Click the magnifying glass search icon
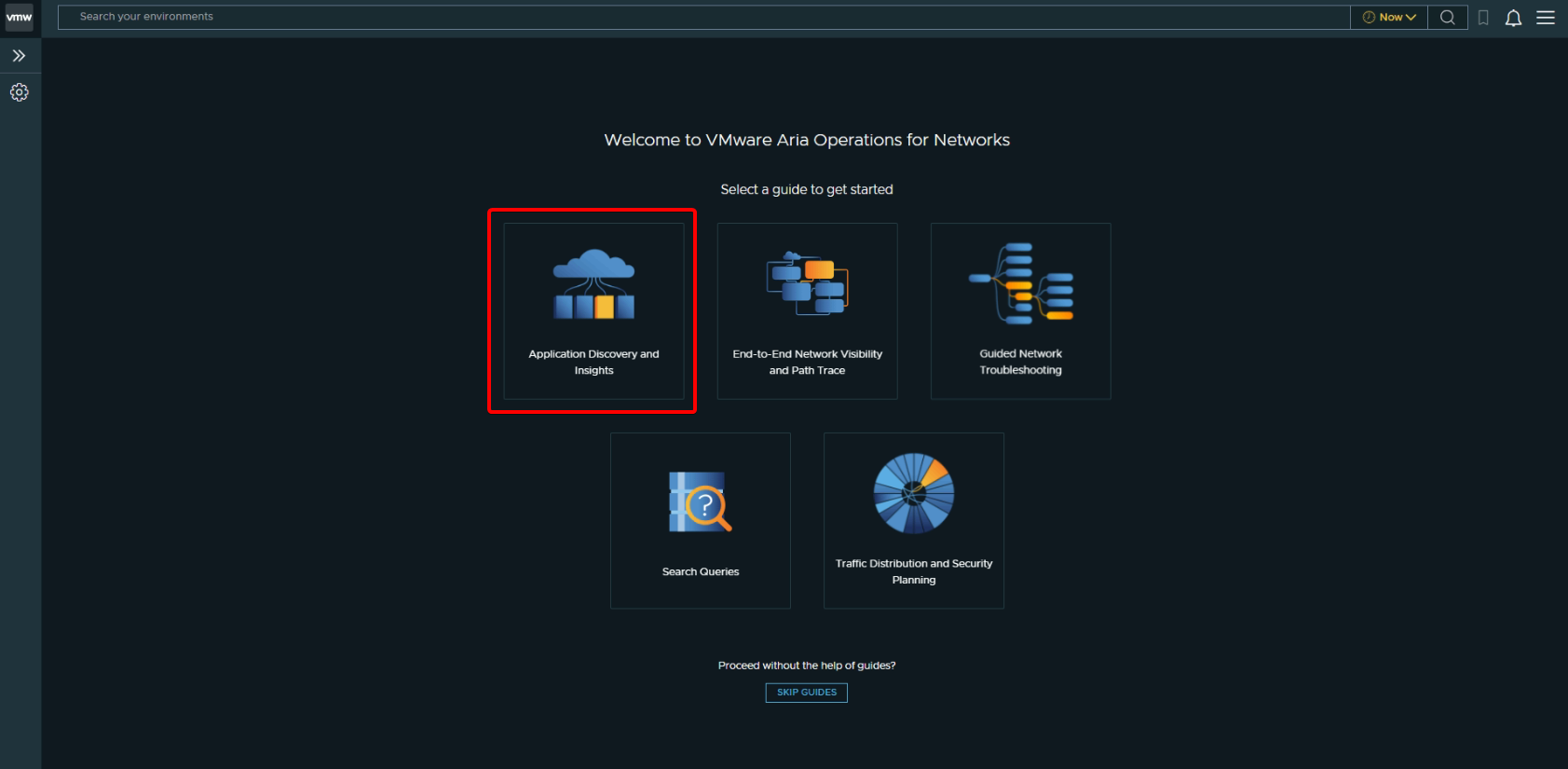 [1447, 17]
